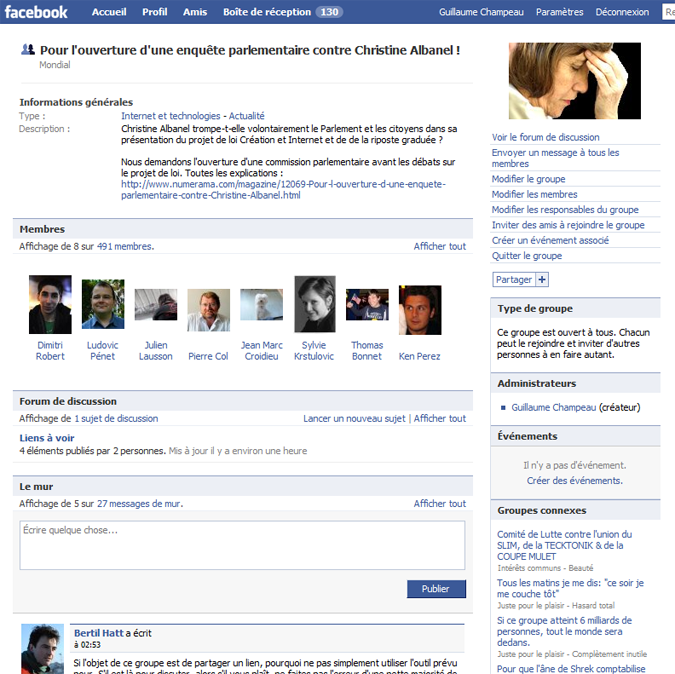
Task: Click the Publier button
Action: (436, 589)
